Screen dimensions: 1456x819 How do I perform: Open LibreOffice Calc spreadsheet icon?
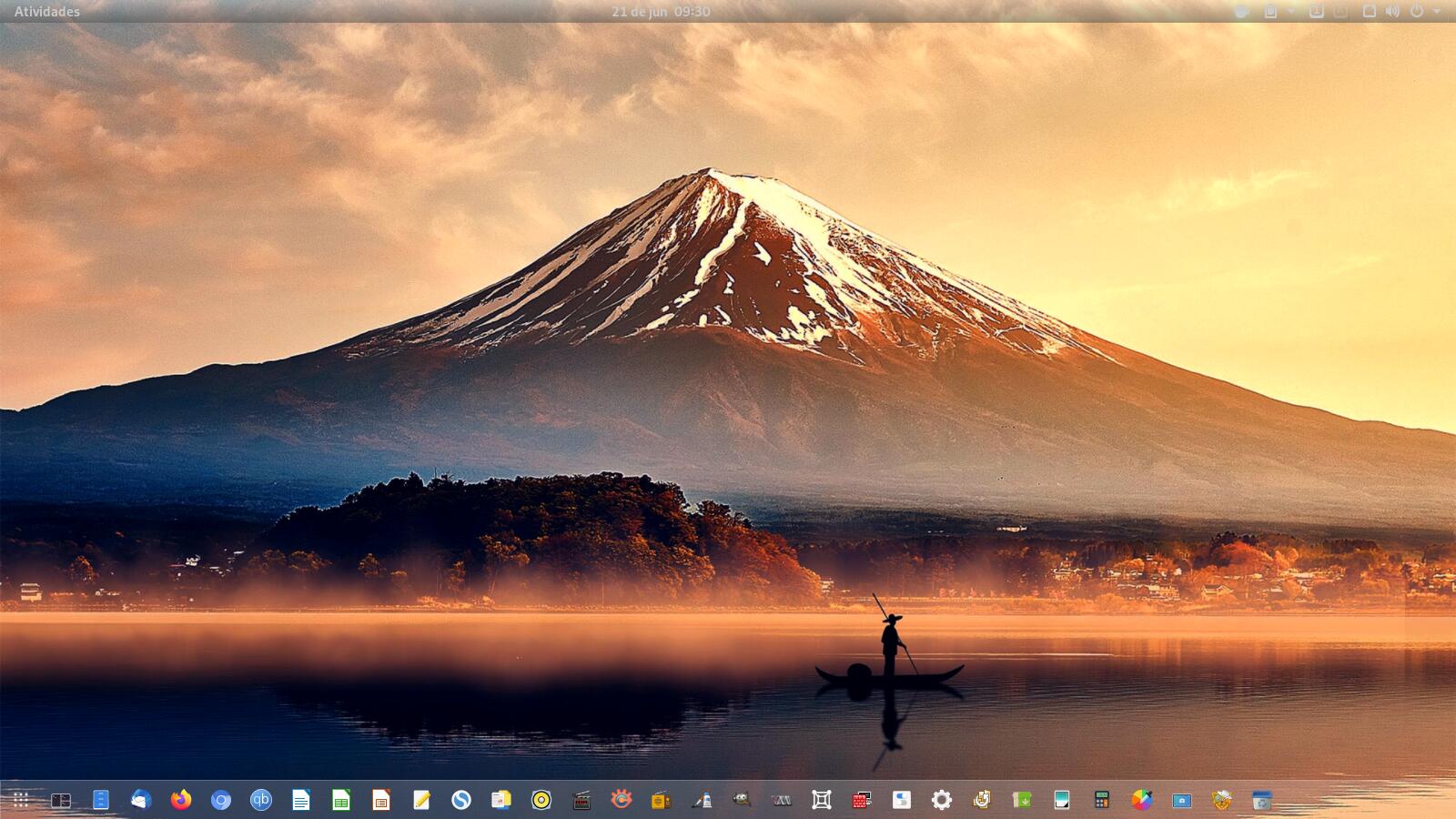point(341,800)
